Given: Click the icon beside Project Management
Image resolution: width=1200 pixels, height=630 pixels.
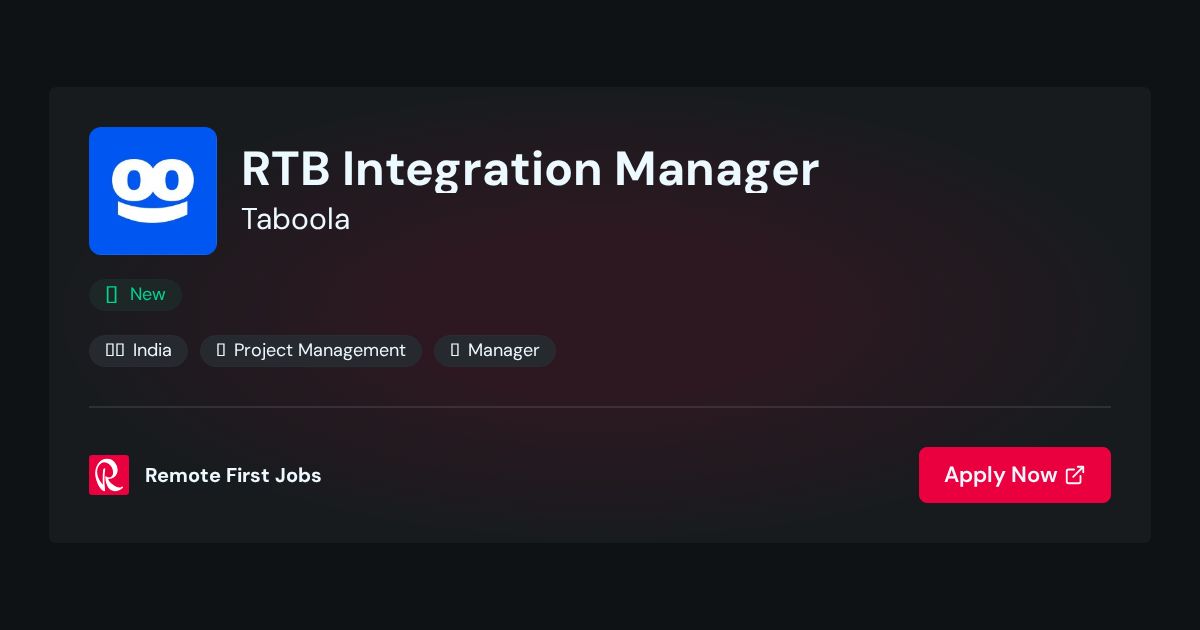Looking at the screenshot, I should [221, 350].
